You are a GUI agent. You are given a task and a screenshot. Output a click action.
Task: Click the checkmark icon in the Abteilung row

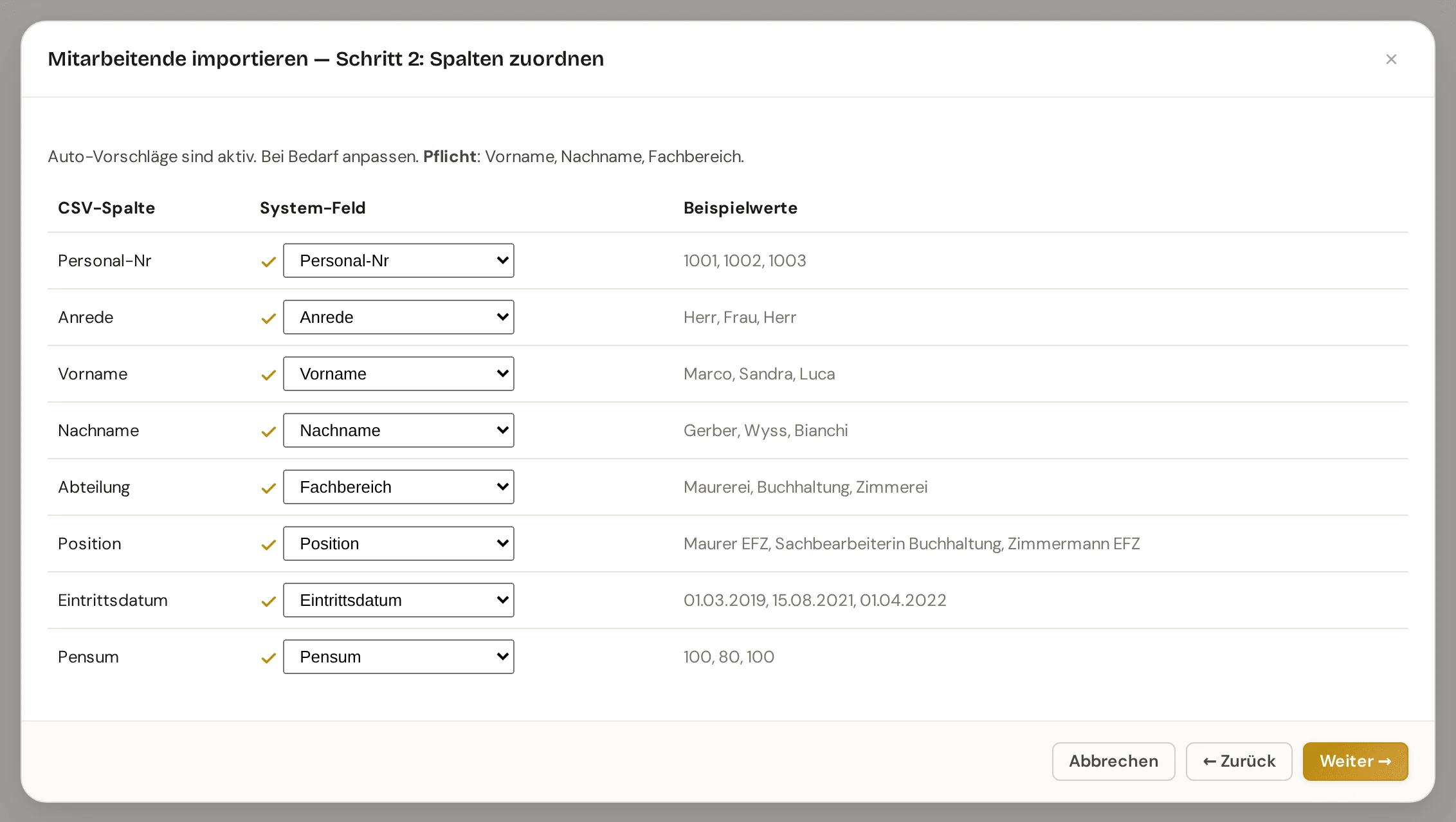point(269,488)
